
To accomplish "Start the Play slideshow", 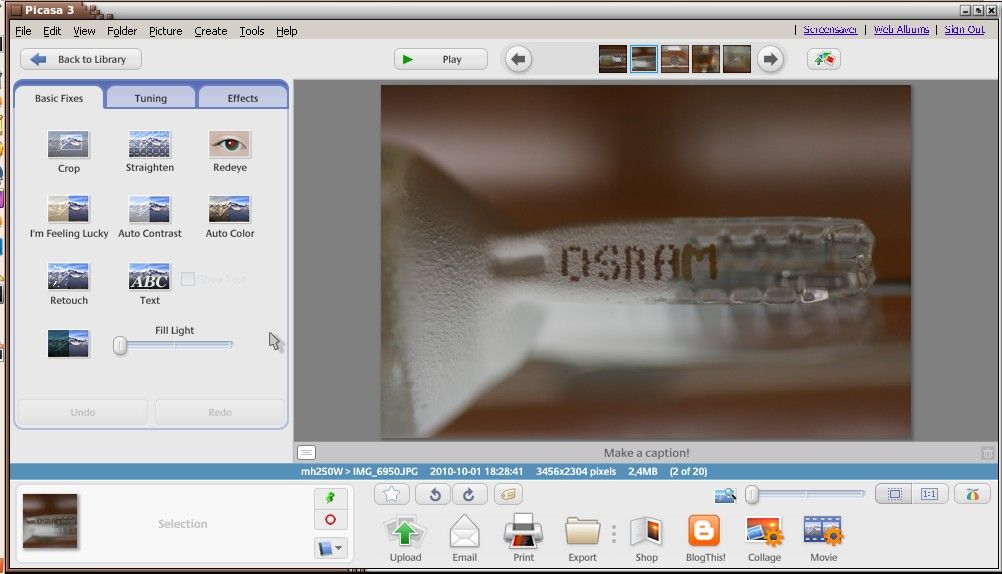I will point(441,59).
